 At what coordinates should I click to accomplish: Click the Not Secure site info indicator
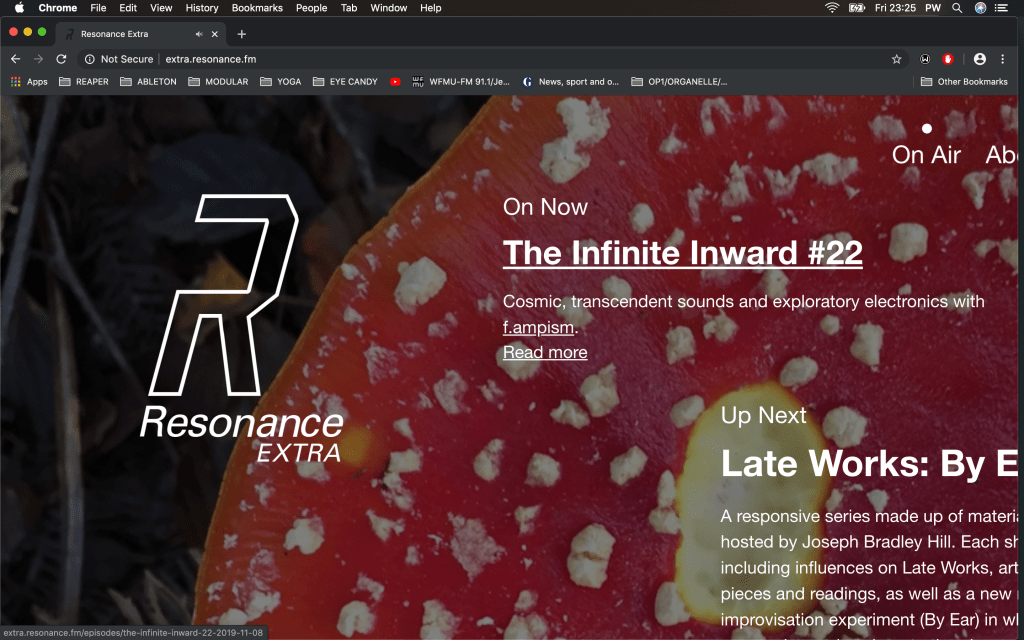point(119,59)
